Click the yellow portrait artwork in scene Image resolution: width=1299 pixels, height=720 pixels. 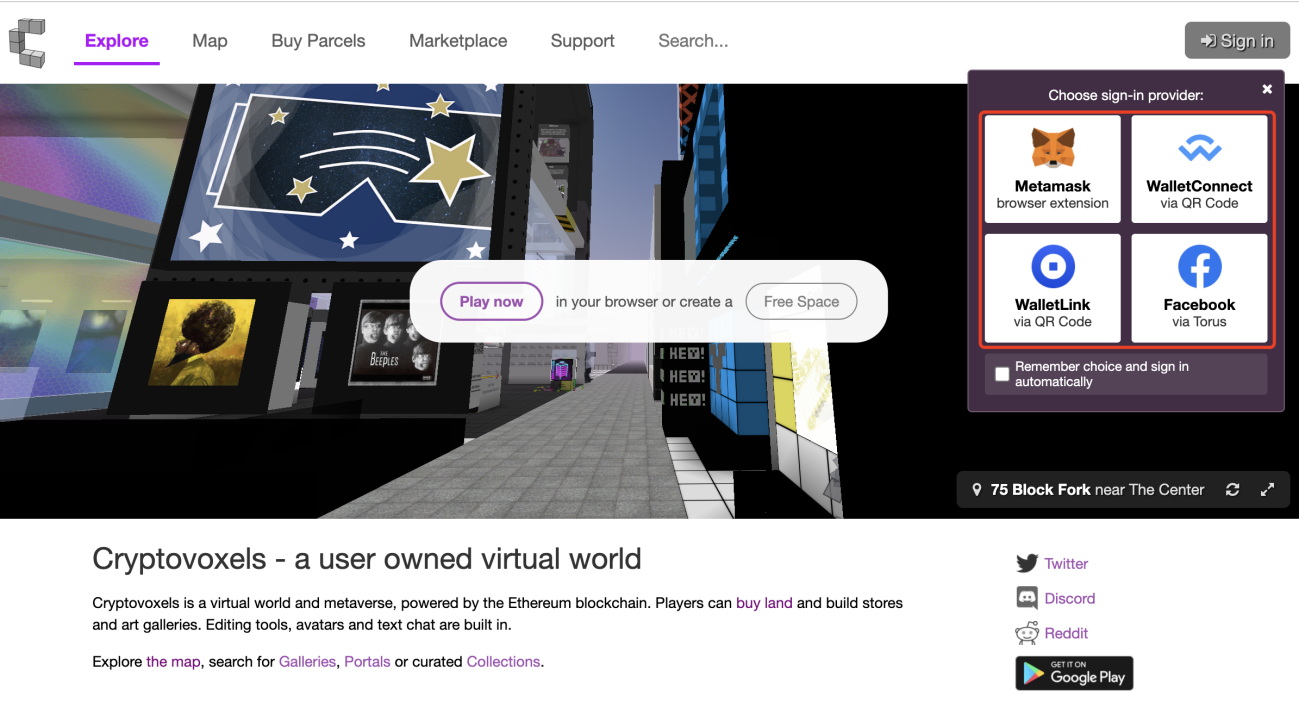[x=200, y=341]
